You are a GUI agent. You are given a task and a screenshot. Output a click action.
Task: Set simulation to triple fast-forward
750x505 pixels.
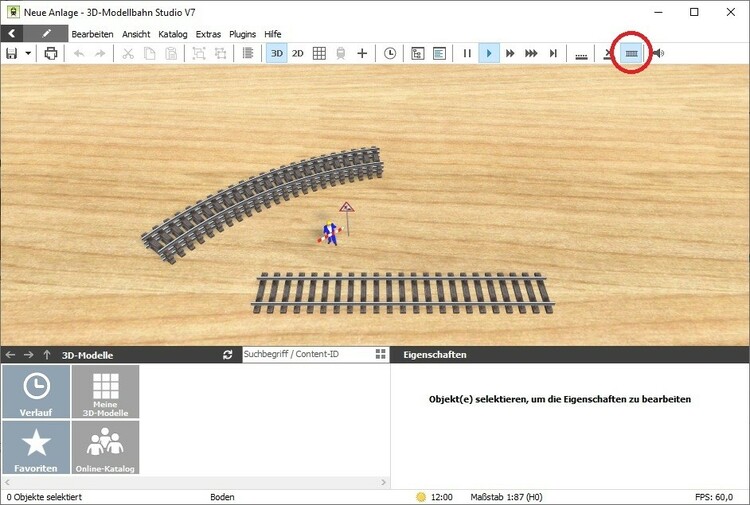531,53
